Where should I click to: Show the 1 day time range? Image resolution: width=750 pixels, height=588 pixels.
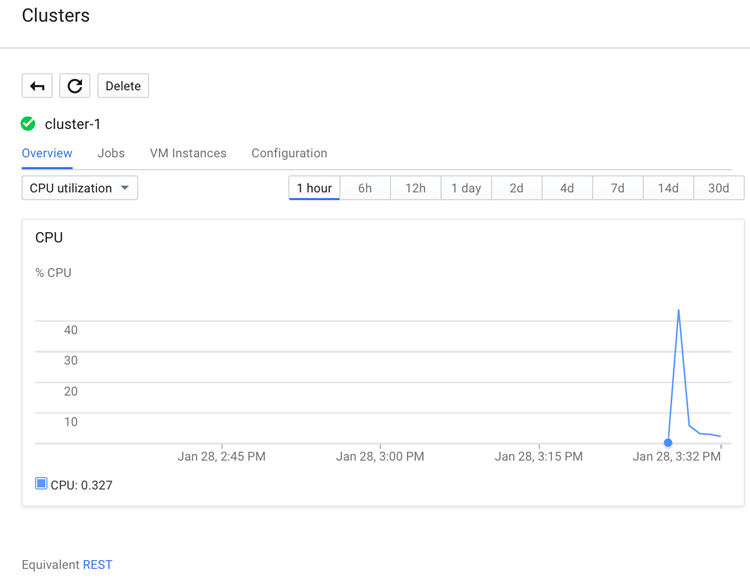click(466, 188)
